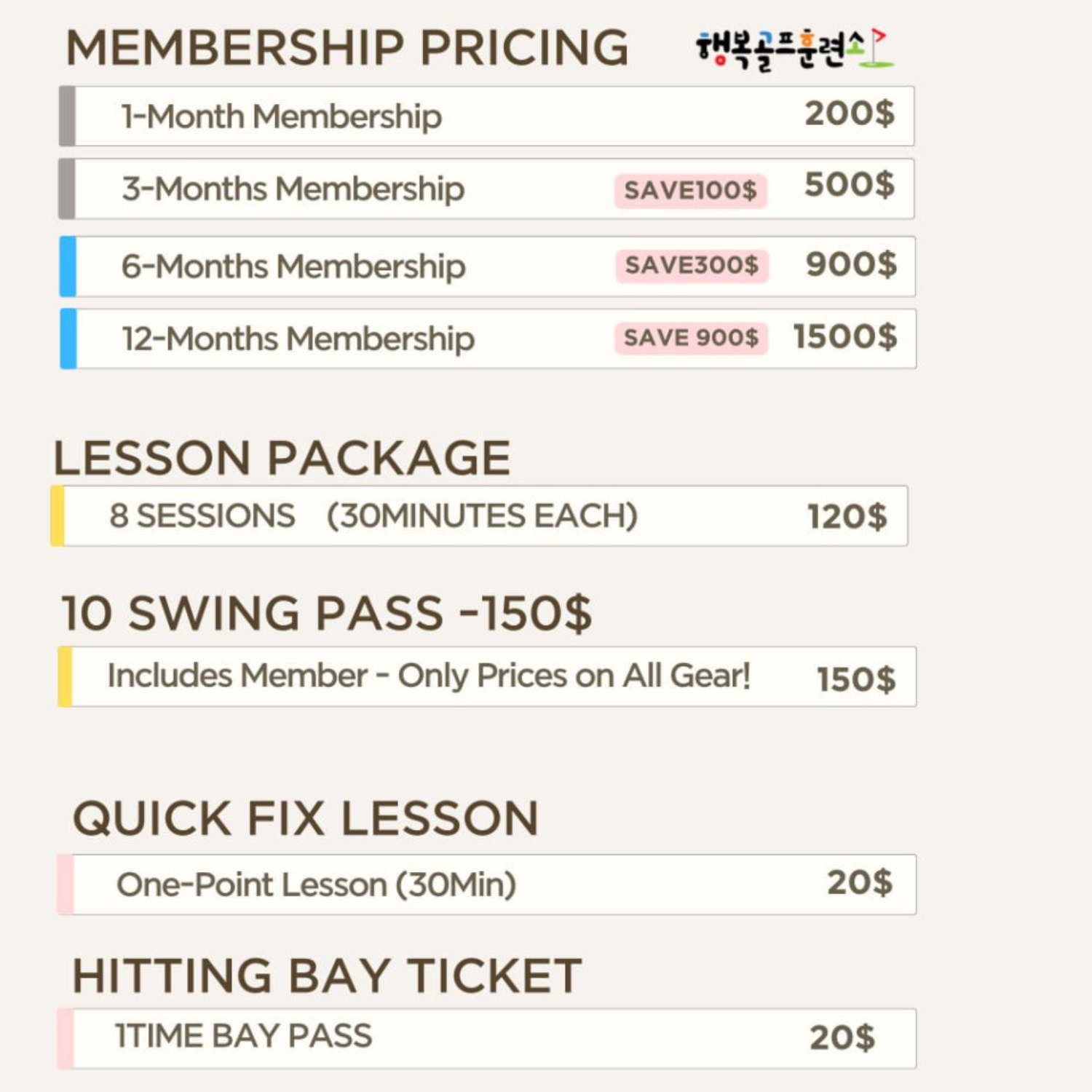This screenshot has width=1092, height=1092.
Task: Select the 3-Months Membership row
Action: tap(486, 189)
